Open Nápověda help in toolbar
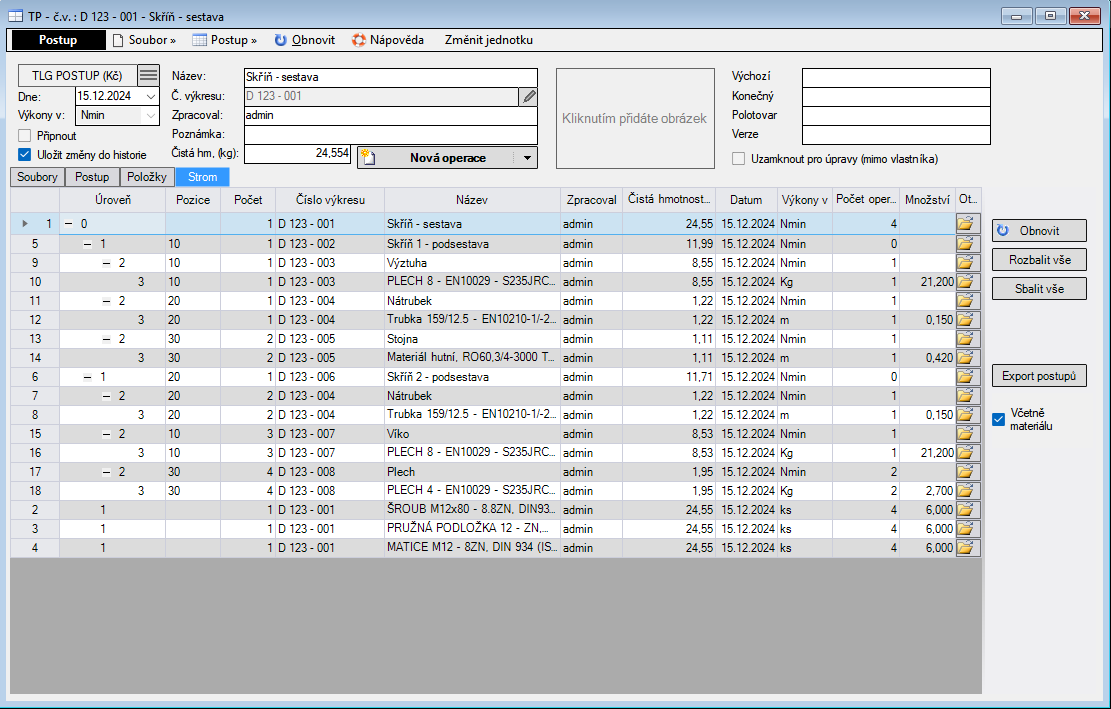The width and height of the screenshot is (1111, 709). click(x=388, y=40)
